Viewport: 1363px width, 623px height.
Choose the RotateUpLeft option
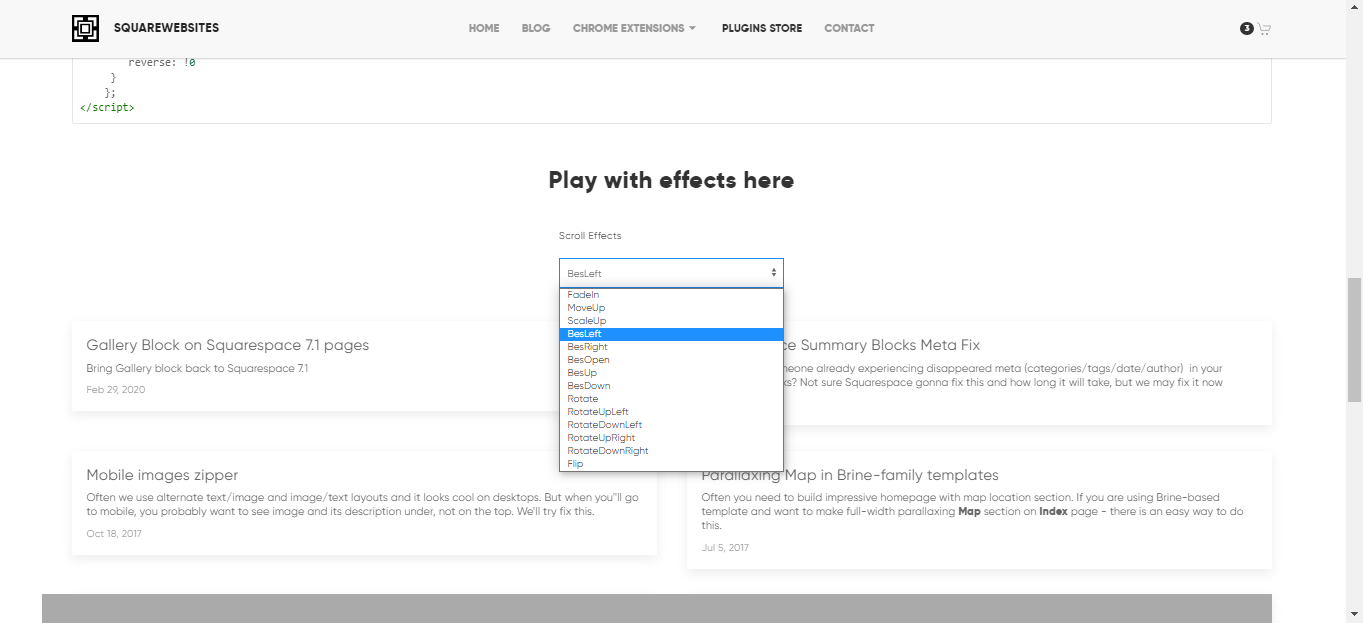[x=671, y=412]
